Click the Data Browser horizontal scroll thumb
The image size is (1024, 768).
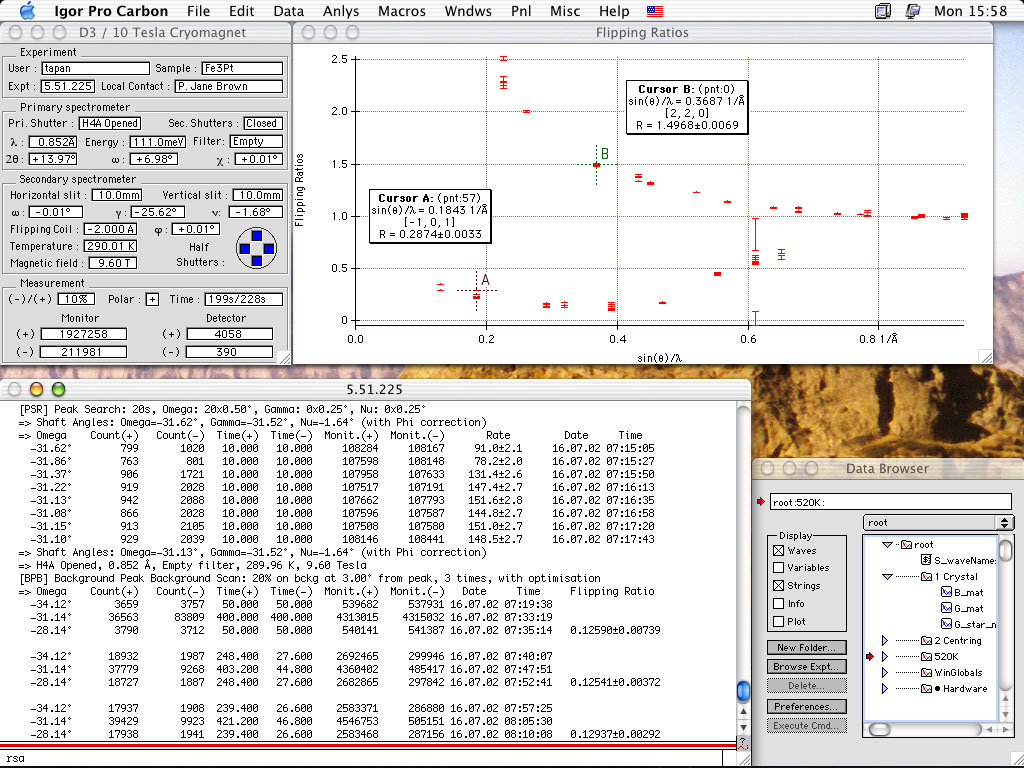879,729
